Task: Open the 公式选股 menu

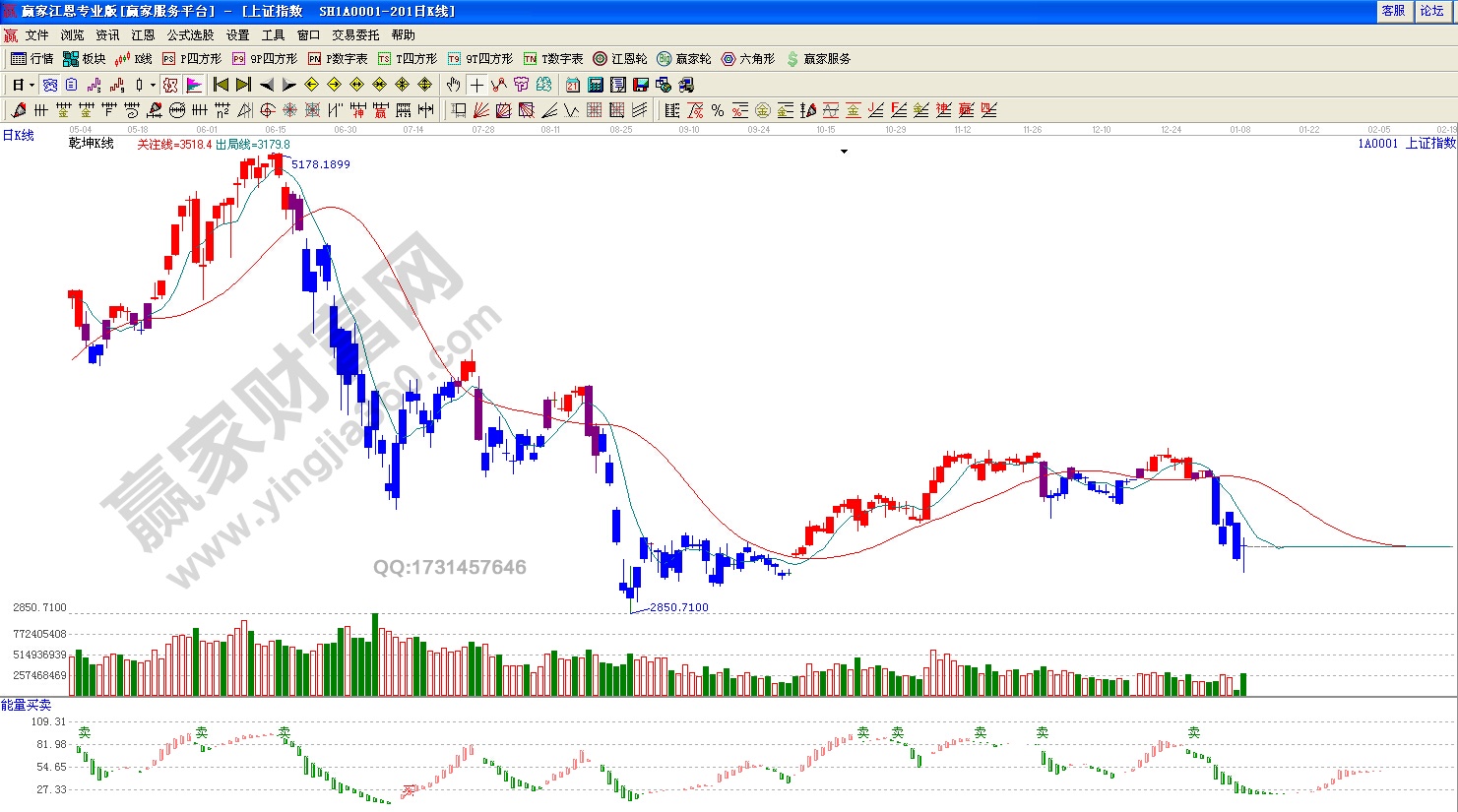Action: pos(190,35)
